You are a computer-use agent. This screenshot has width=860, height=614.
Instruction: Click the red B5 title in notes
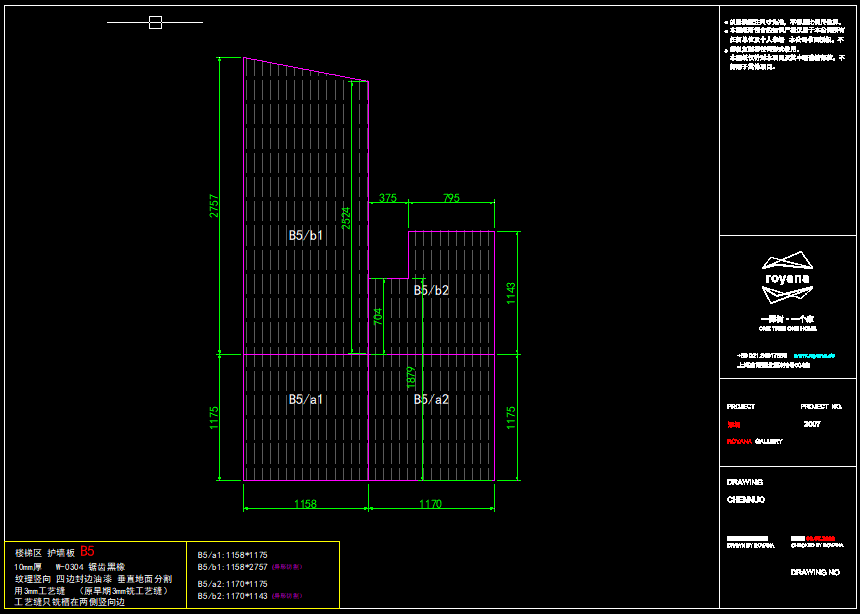tap(87, 551)
